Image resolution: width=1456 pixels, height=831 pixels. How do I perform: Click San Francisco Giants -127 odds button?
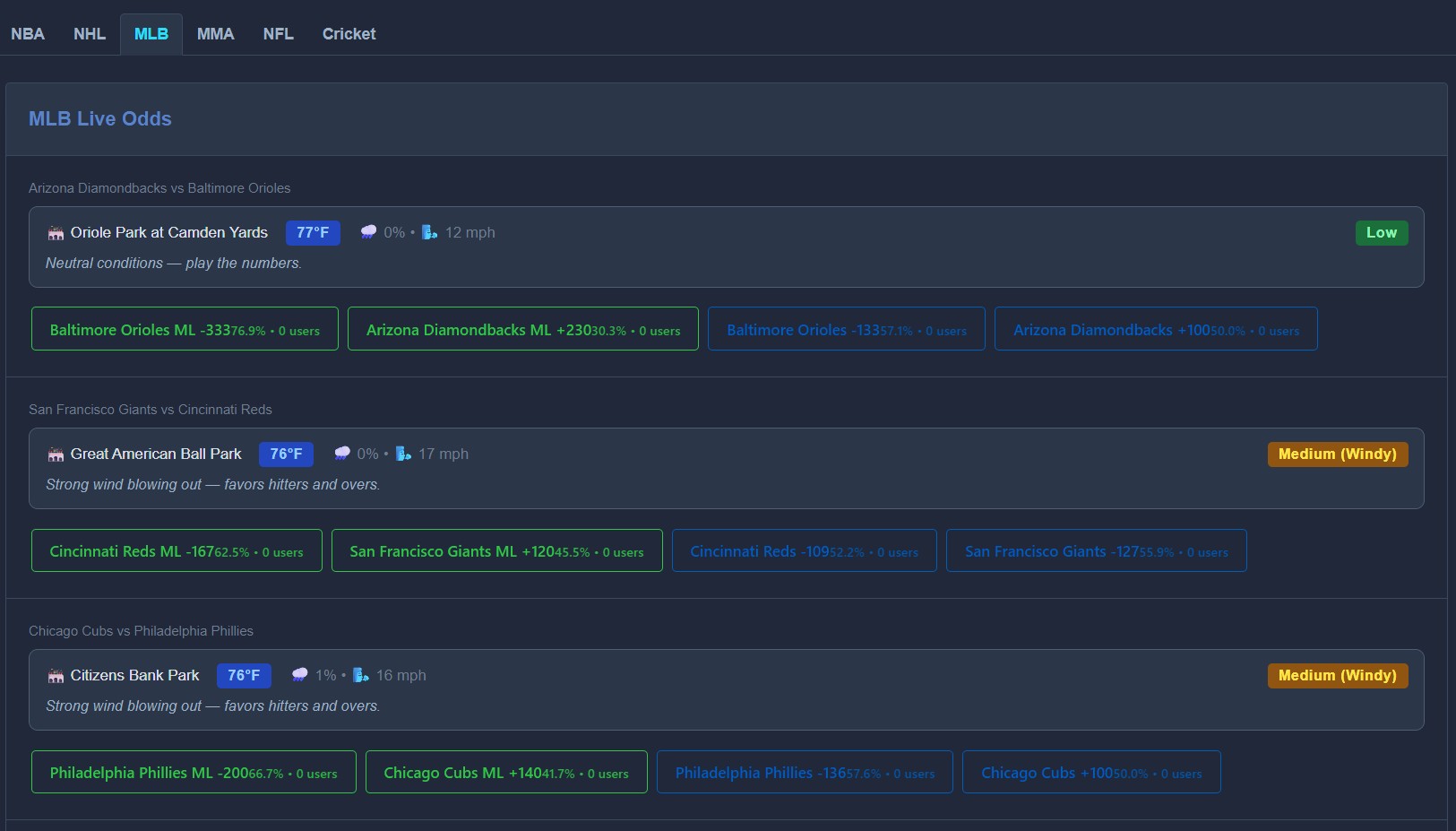click(1097, 550)
